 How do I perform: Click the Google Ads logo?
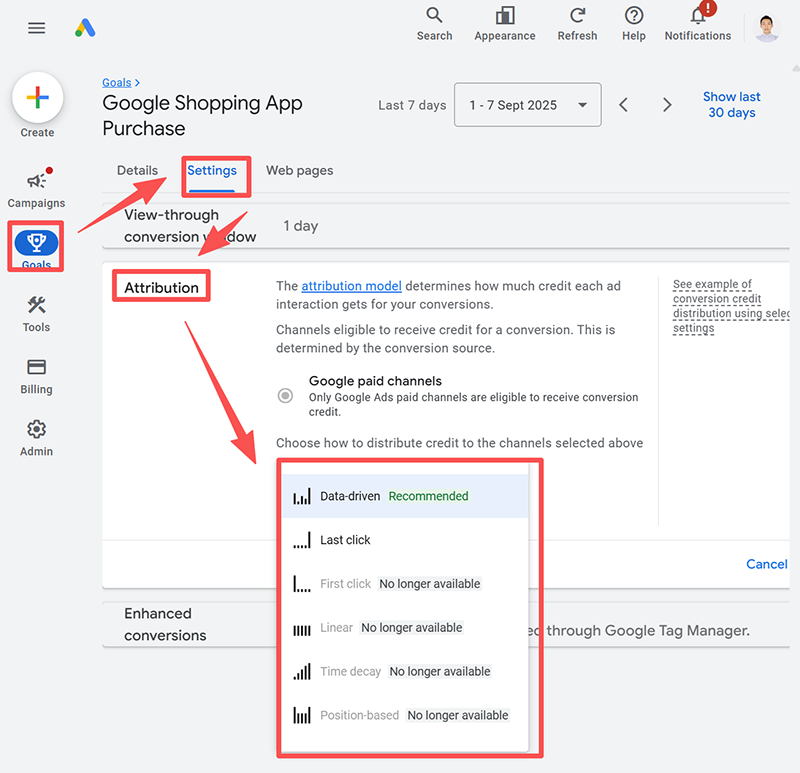click(x=85, y=28)
